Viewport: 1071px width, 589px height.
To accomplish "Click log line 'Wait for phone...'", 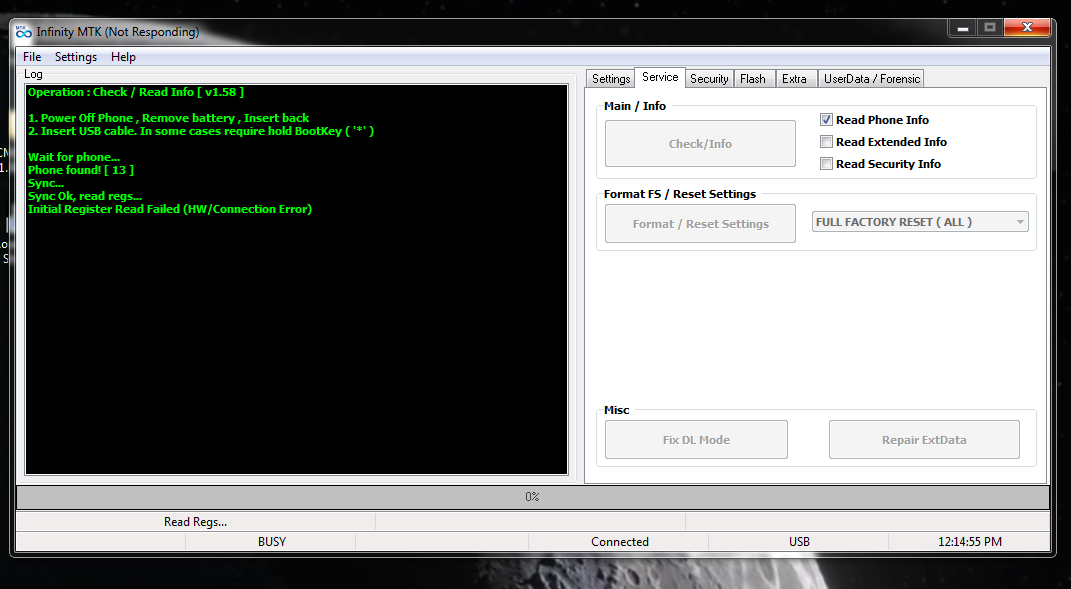I will (x=74, y=157).
